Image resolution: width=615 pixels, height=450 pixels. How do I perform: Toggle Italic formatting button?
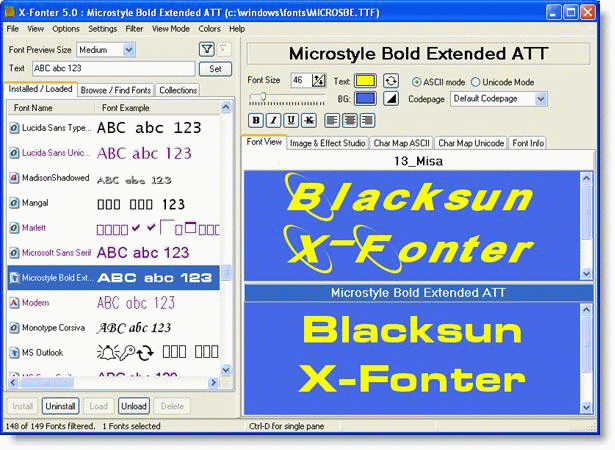tap(273, 120)
